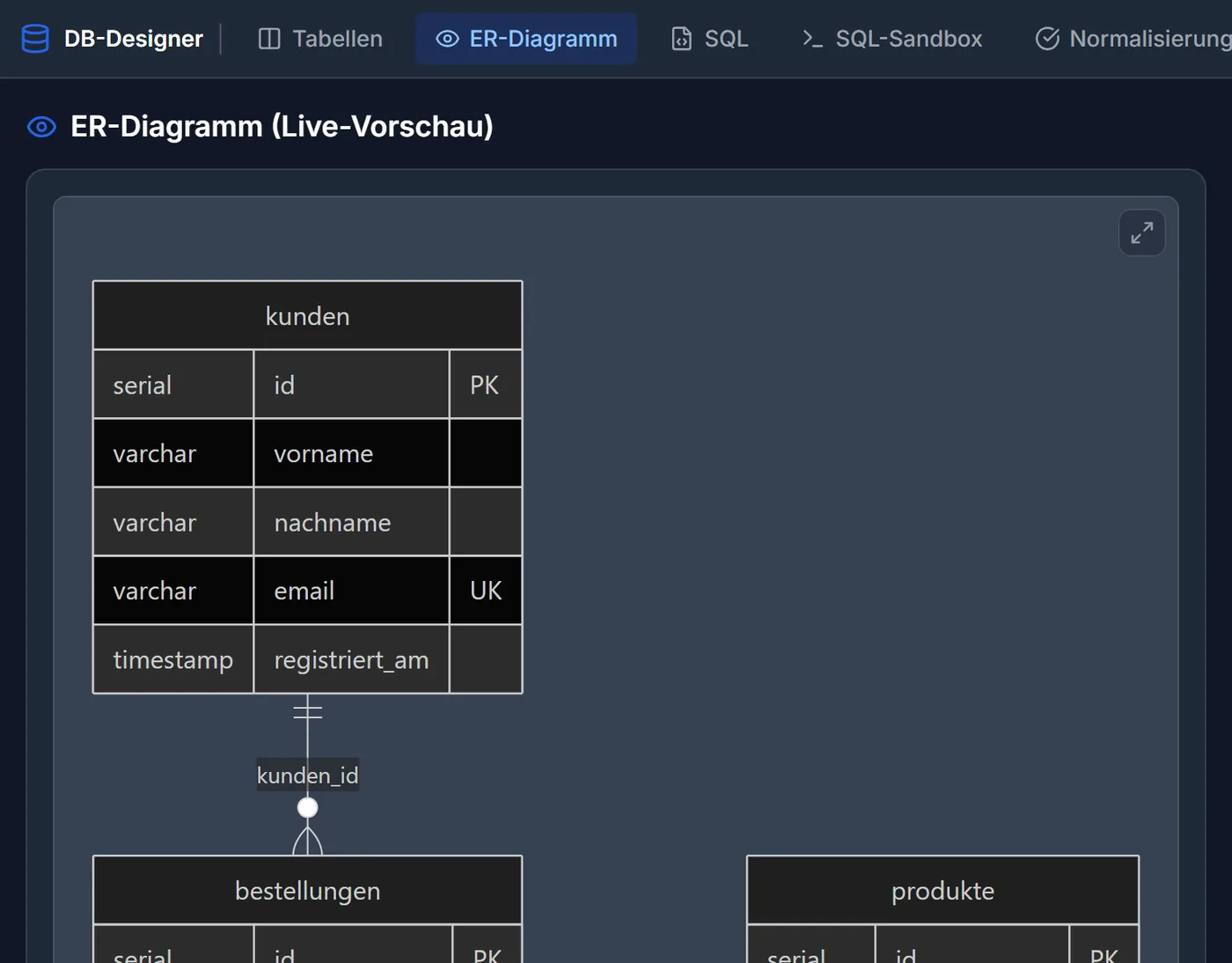The image size is (1232, 963).
Task: Click the varchar type cell beside email
Action: [173, 591]
